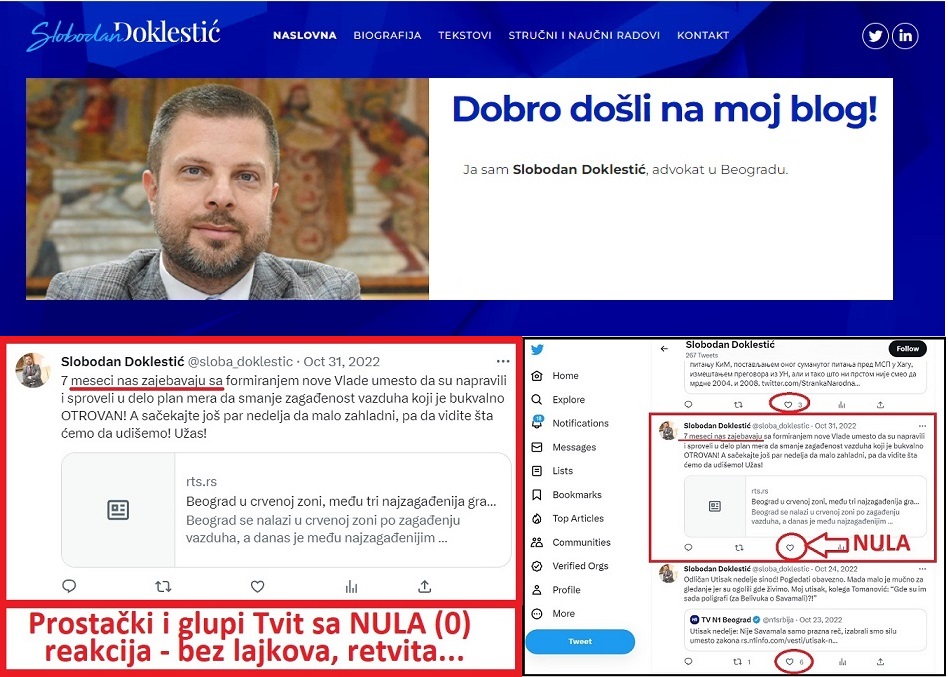Open the three-dot menu on the highlighted tweet
This screenshot has width=948, height=677.
tap(923, 426)
